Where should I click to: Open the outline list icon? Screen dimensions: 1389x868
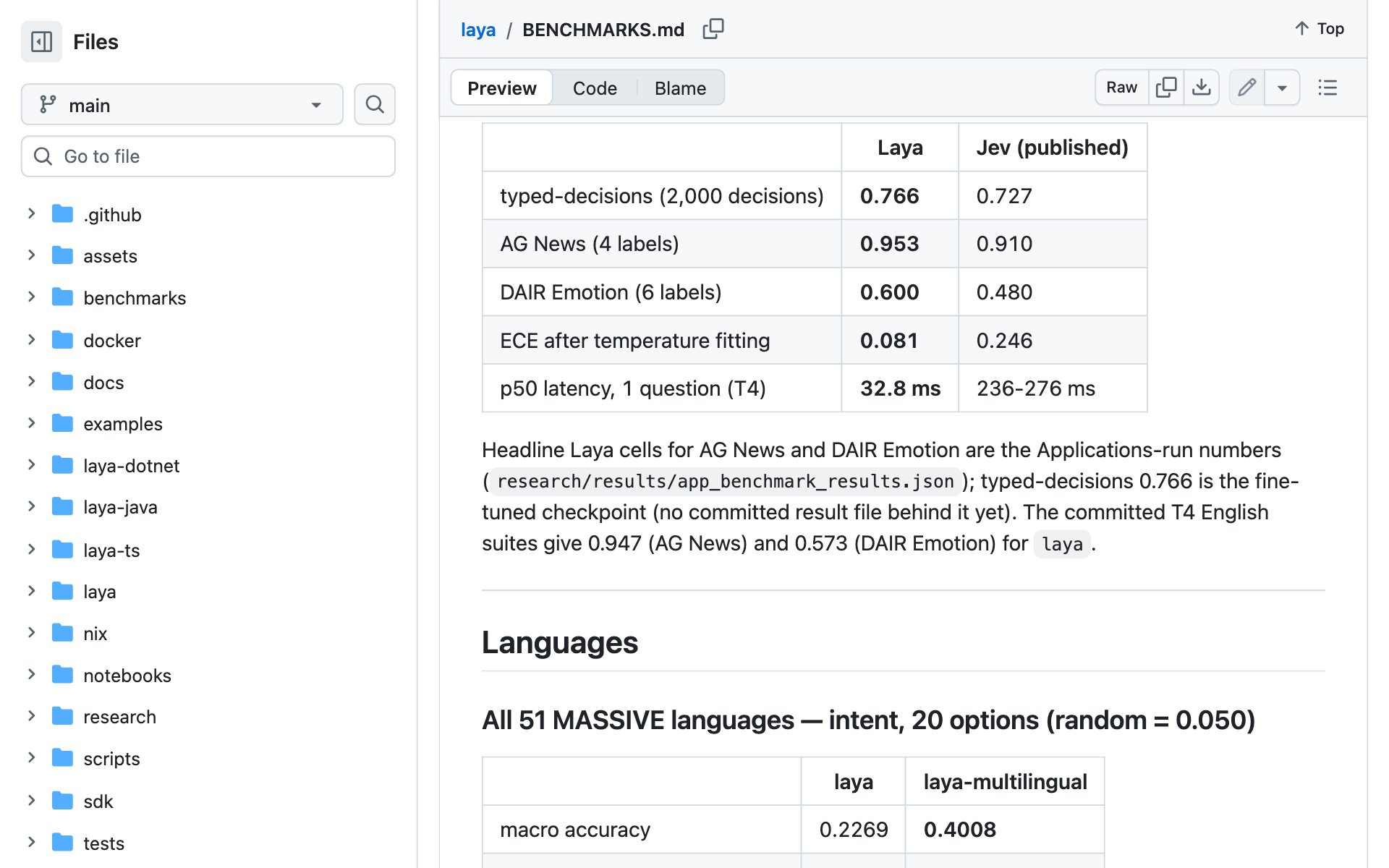pyautogui.click(x=1328, y=88)
